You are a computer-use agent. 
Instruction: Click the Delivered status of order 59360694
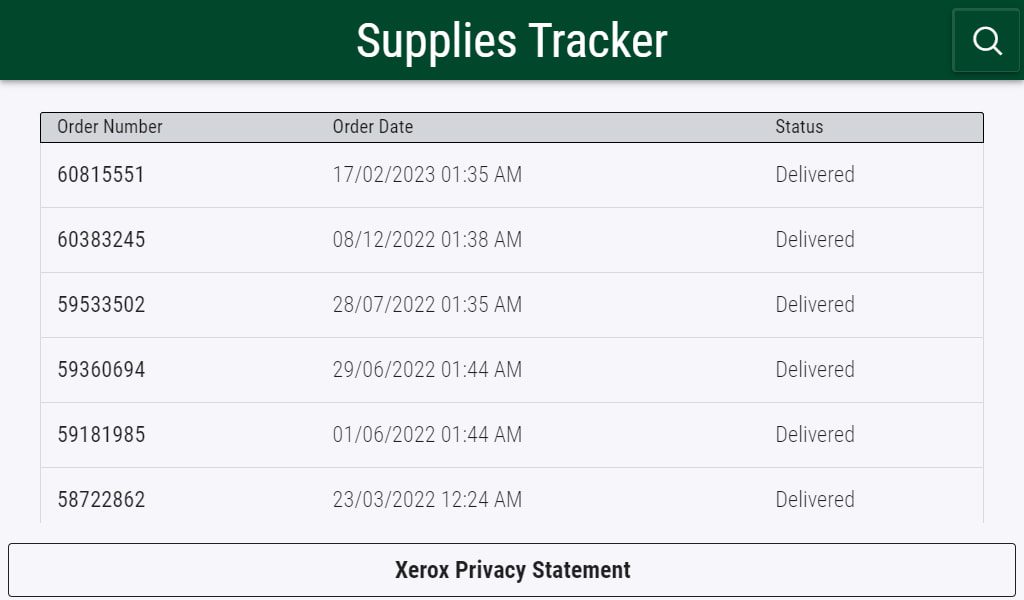815,369
